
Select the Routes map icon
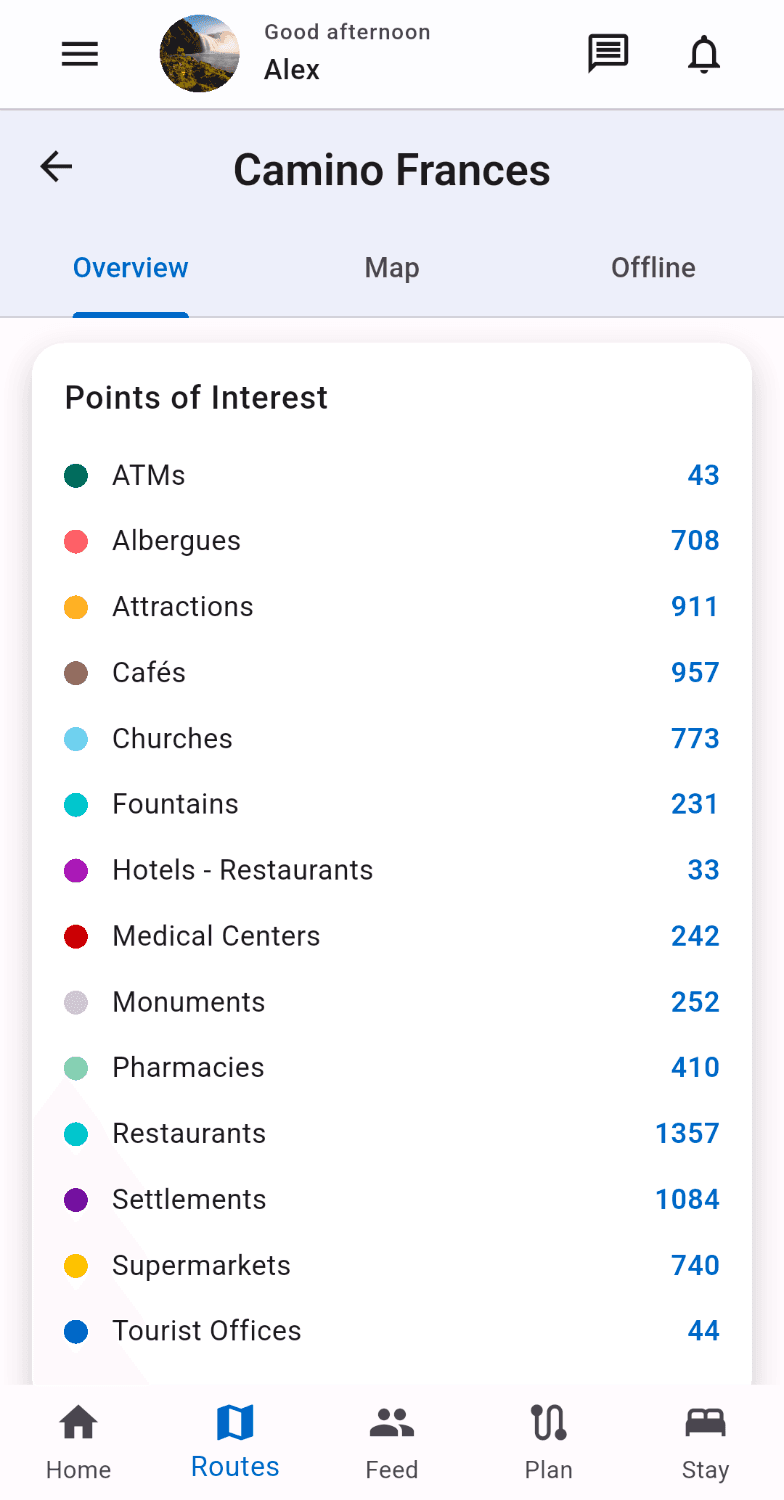pos(235,1422)
